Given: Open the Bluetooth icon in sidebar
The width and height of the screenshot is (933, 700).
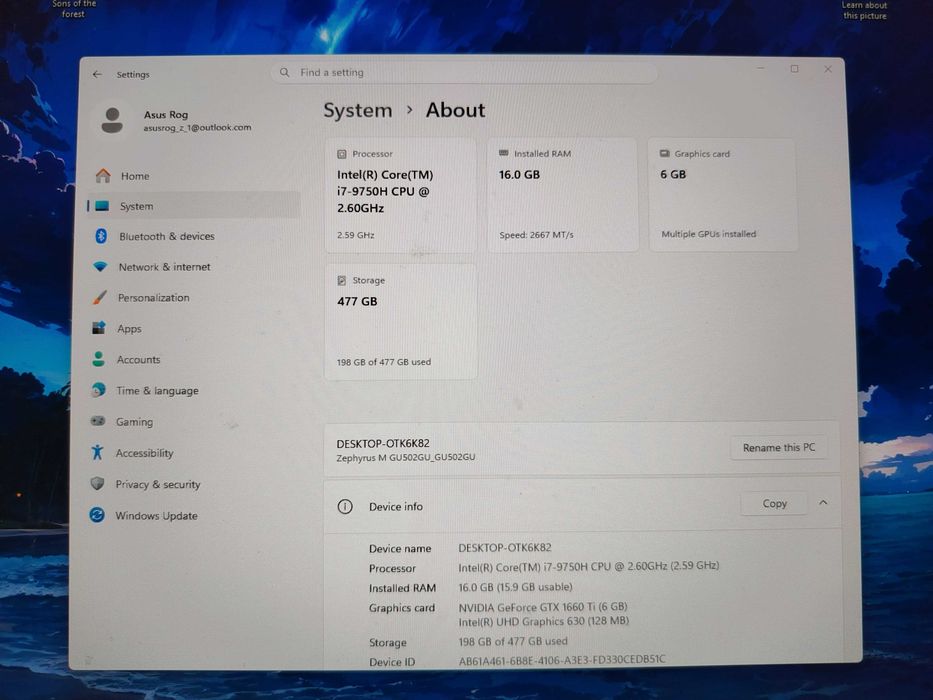Looking at the screenshot, I should click(101, 236).
